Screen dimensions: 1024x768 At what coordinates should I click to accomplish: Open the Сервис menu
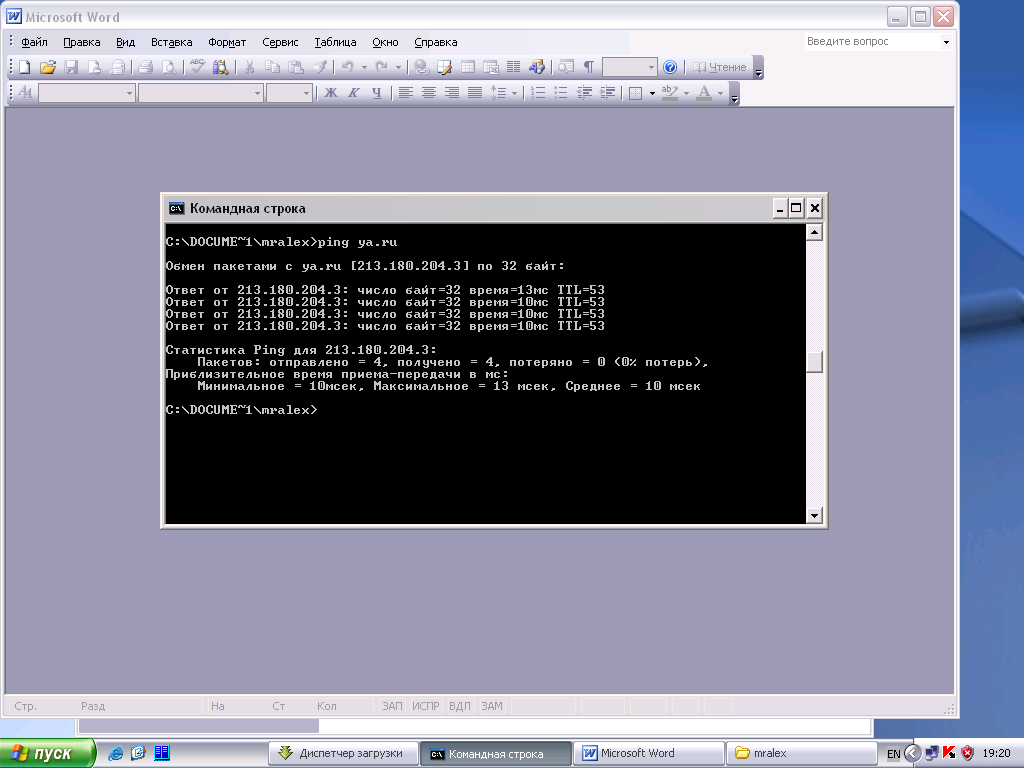pos(280,42)
